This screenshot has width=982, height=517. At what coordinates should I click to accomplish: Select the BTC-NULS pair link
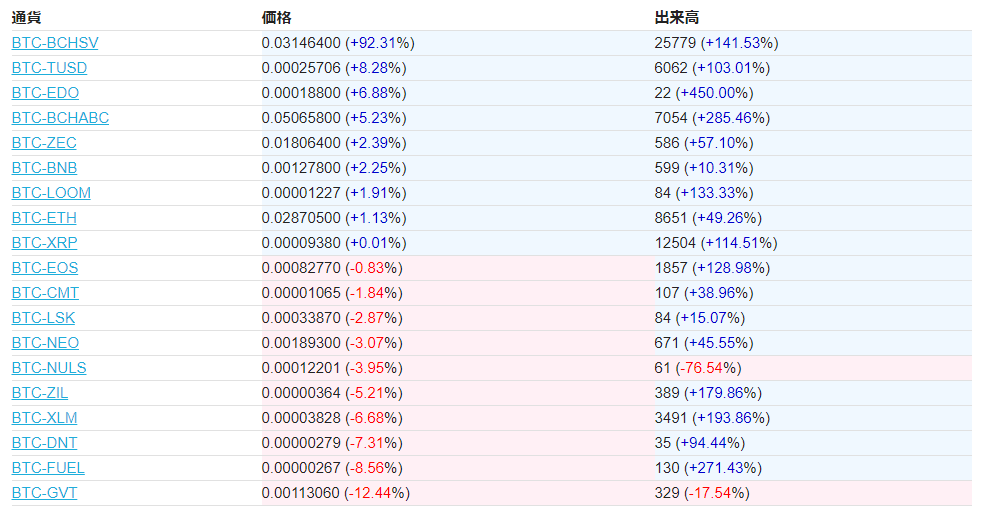(x=49, y=368)
